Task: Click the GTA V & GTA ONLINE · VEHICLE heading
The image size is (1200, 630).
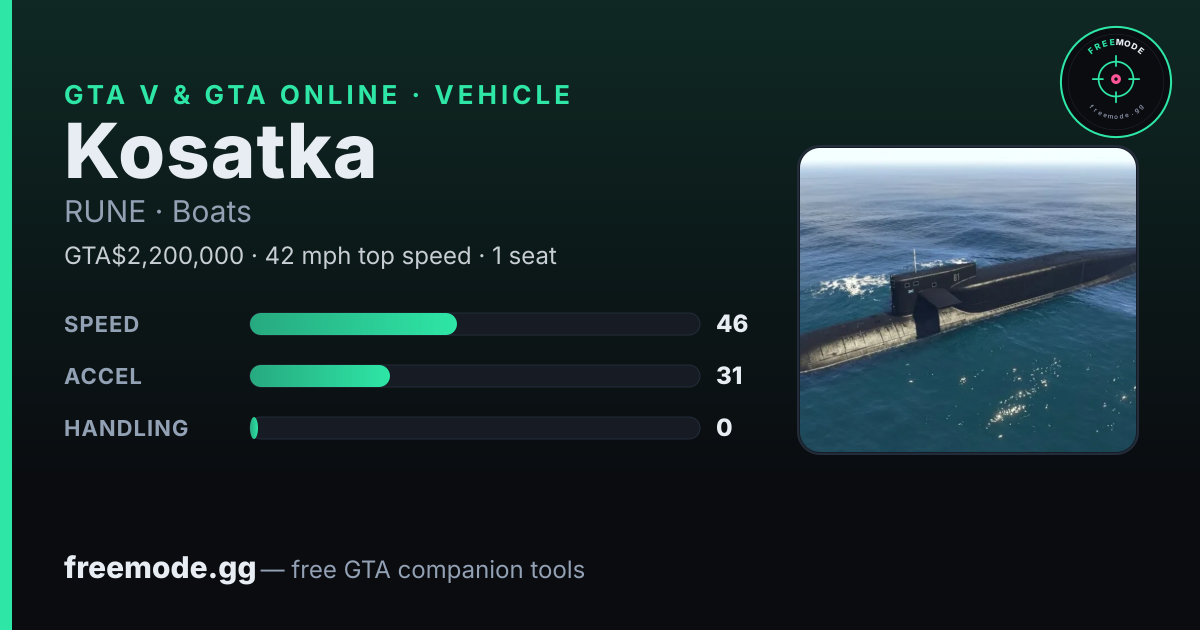Action: (318, 95)
